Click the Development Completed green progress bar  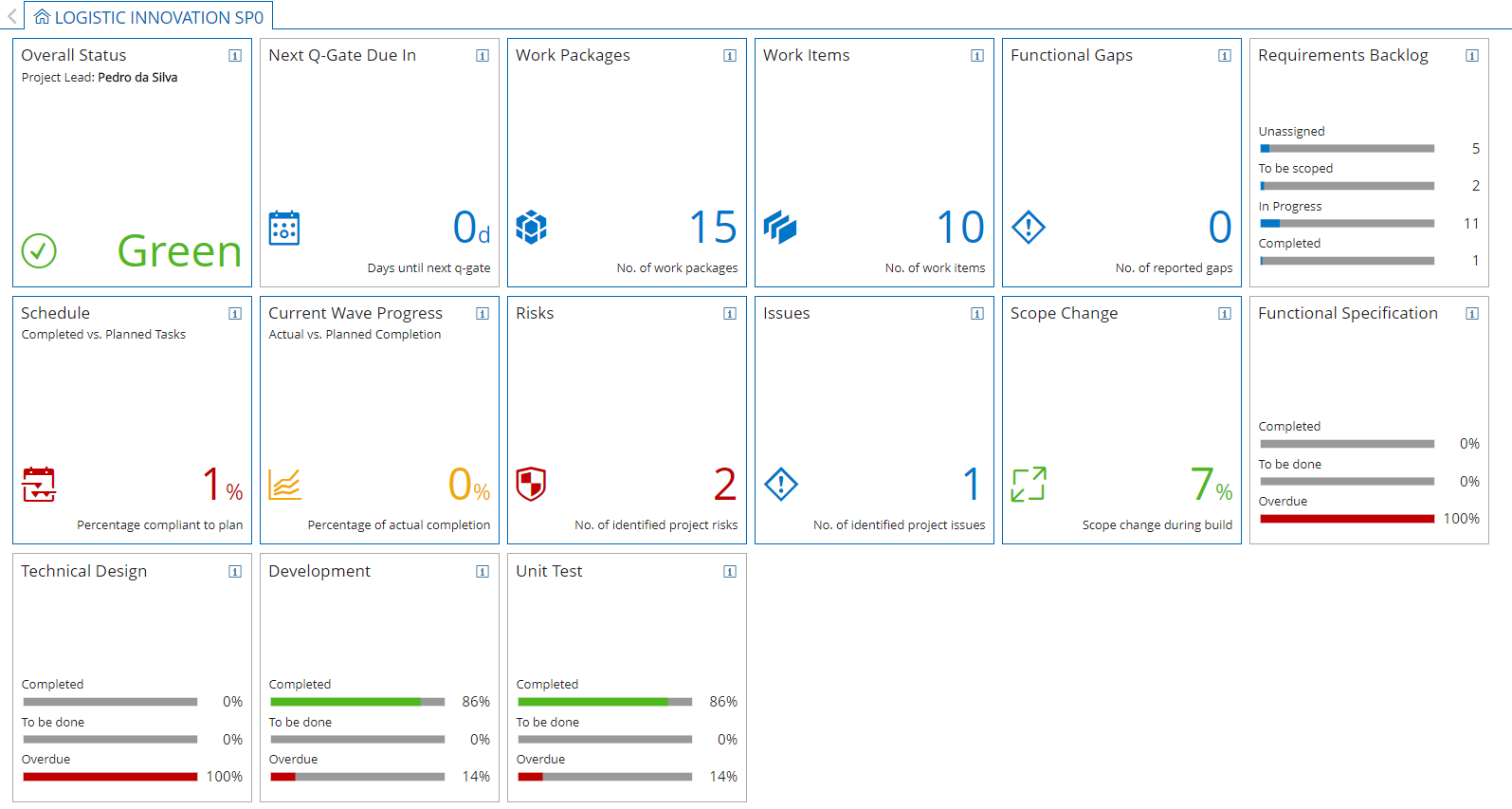[x=346, y=703]
